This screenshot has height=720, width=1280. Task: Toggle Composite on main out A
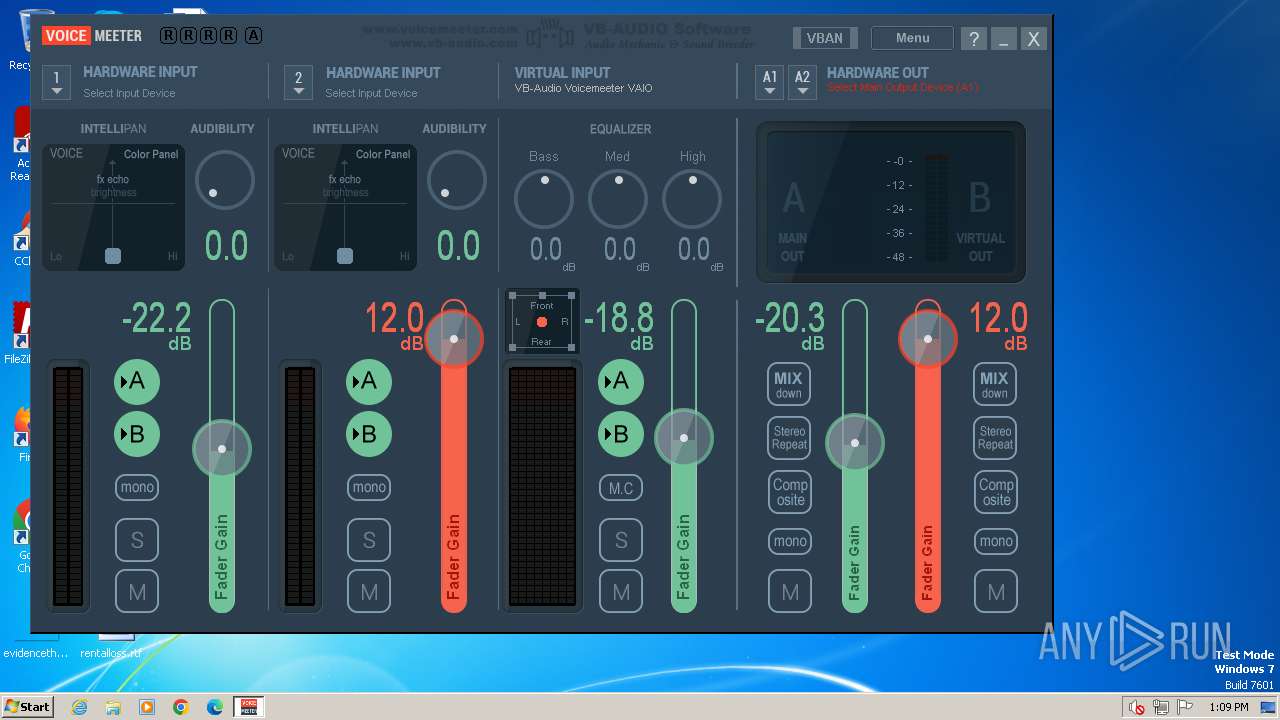(x=789, y=492)
